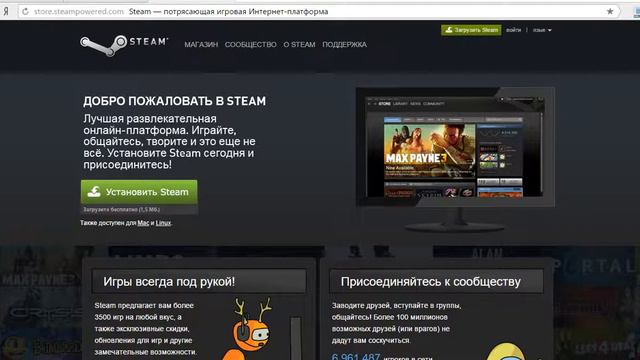Bookmark the page with the star icon

(610, 11)
